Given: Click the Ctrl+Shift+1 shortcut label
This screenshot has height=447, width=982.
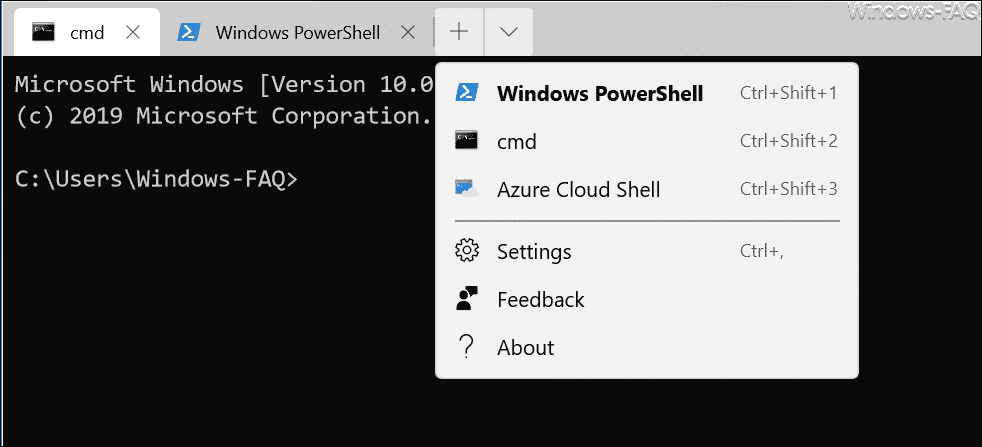Looking at the screenshot, I should [788, 94].
